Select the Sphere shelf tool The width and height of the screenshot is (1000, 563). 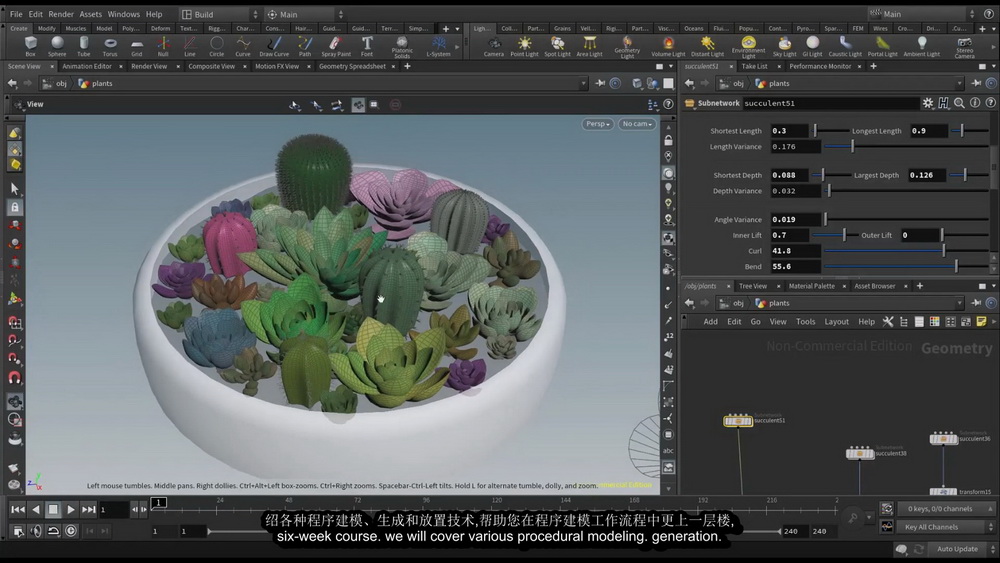tap(57, 46)
